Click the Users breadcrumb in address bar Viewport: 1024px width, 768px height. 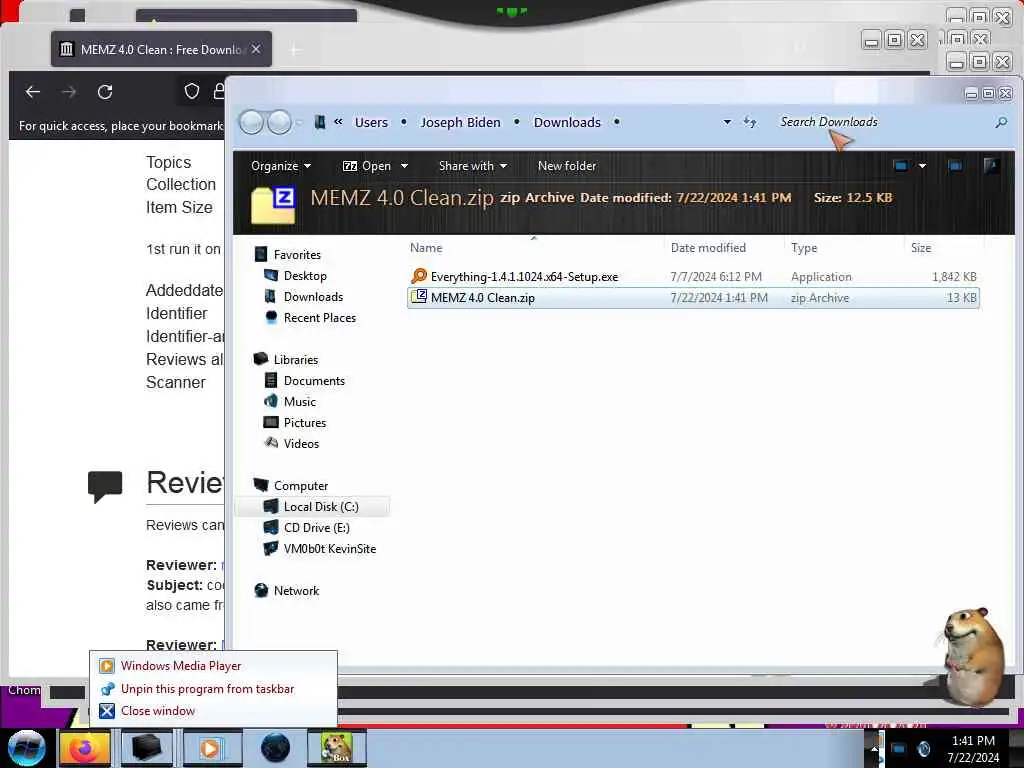pyautogui.click(x=371, y=122)
